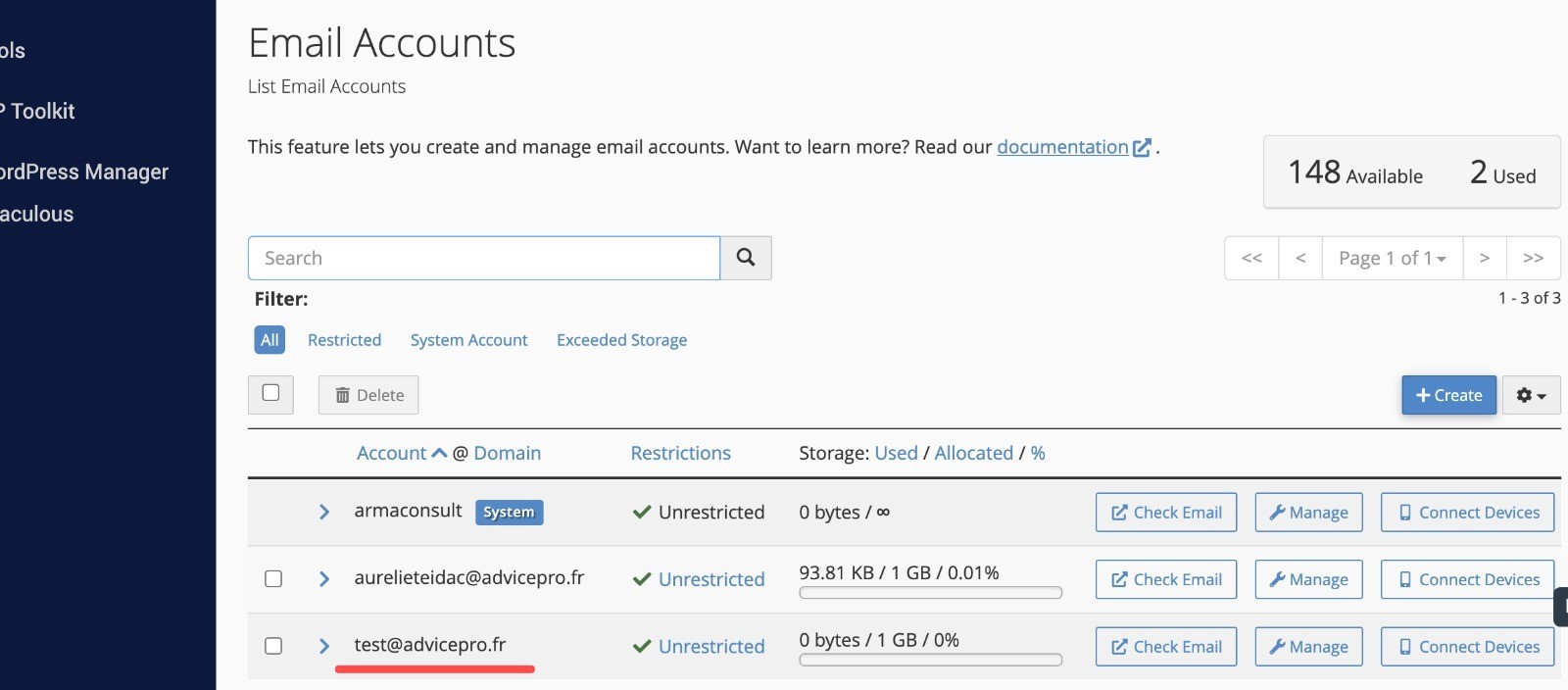Open the Page 1 of 1 dropdown
The width and height of the screenshot is (1568, 690).
(1392, 258)
